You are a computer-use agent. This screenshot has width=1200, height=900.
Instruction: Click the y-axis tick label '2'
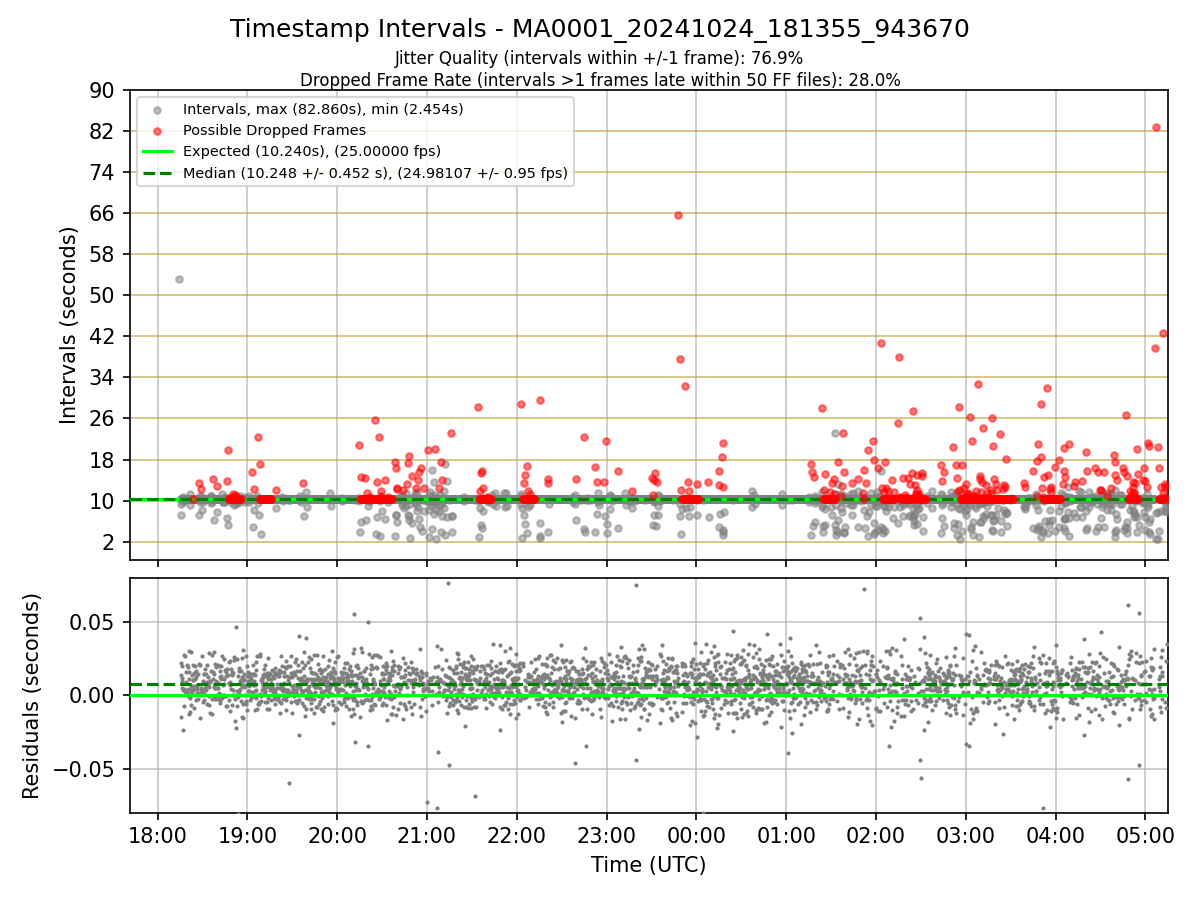pos(110,542)
